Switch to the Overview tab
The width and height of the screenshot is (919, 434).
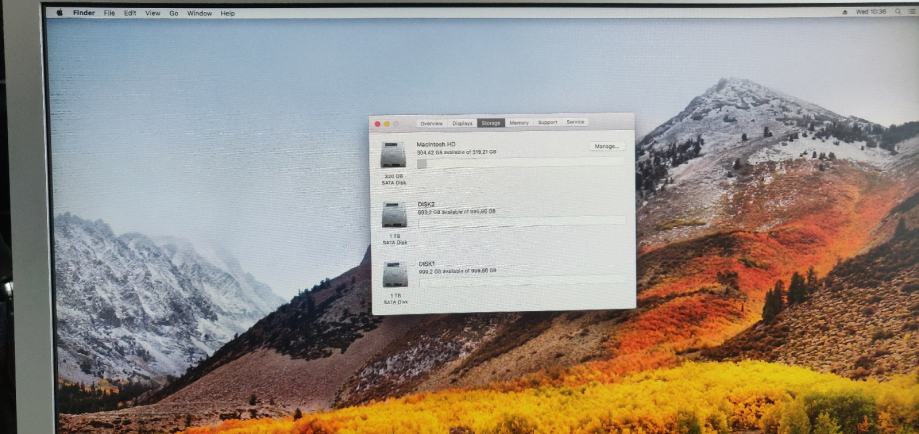click(x=432, y=123)
